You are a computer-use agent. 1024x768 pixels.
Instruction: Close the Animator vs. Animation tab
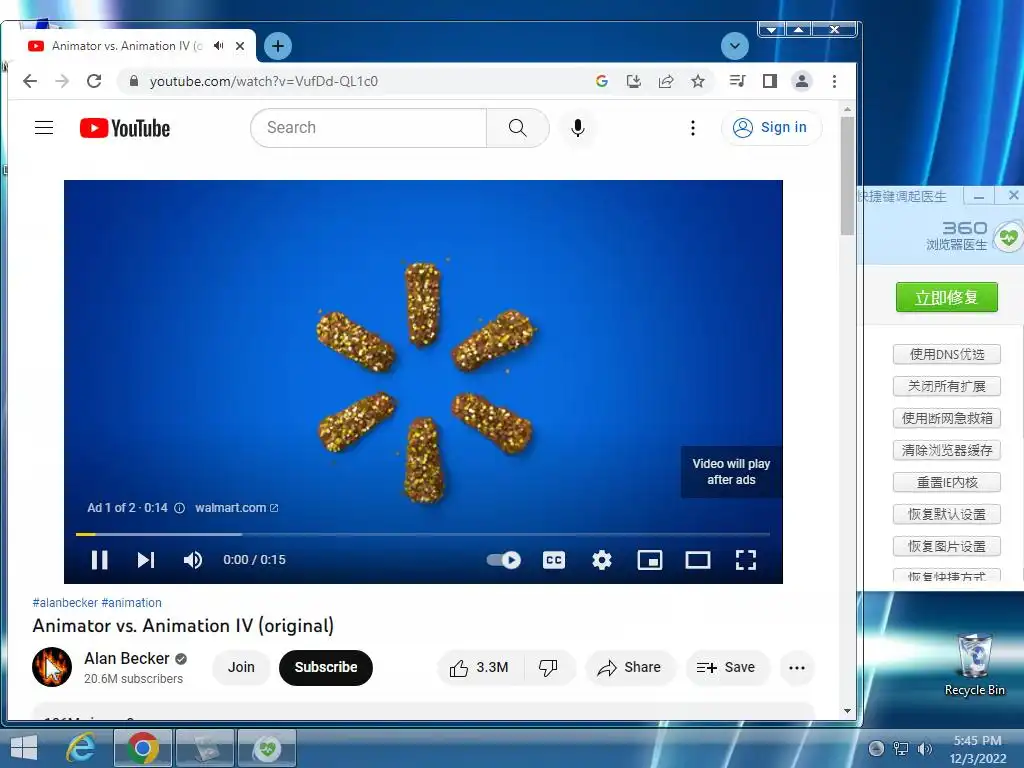pos(240,46)
